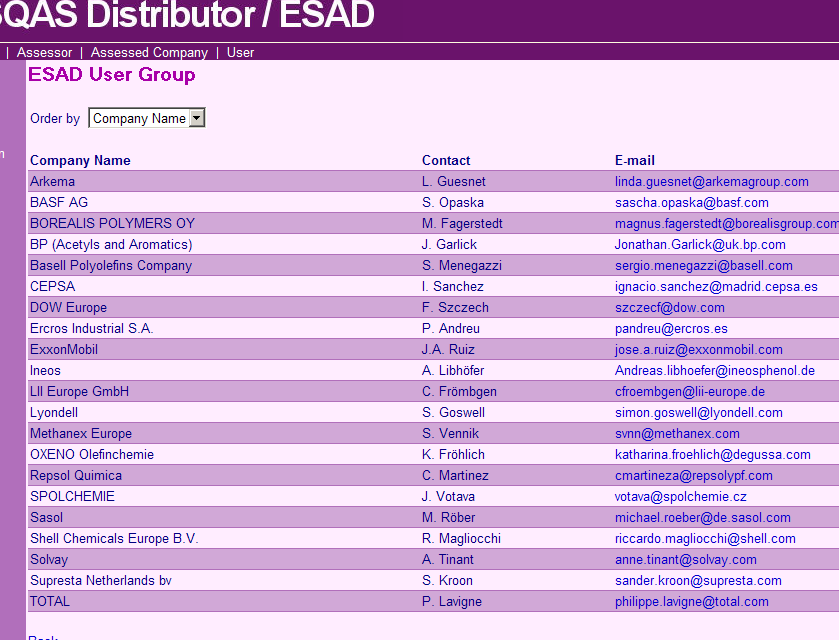Click jose.a.ruiz@exxonmobil.com email link
Screen dimensions: 839x640
coord(698,349)
